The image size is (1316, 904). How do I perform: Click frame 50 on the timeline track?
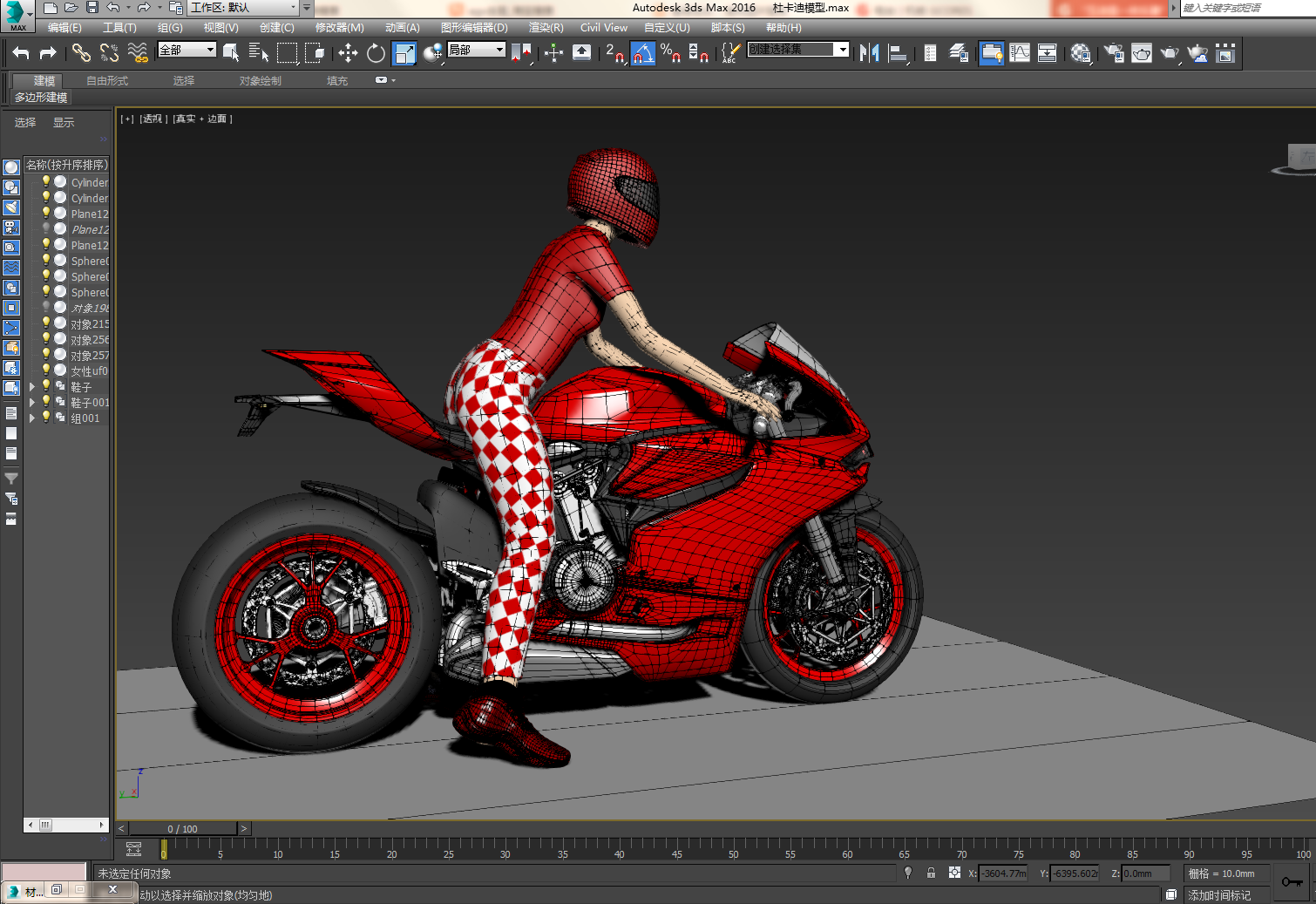(x=733, y=848)
